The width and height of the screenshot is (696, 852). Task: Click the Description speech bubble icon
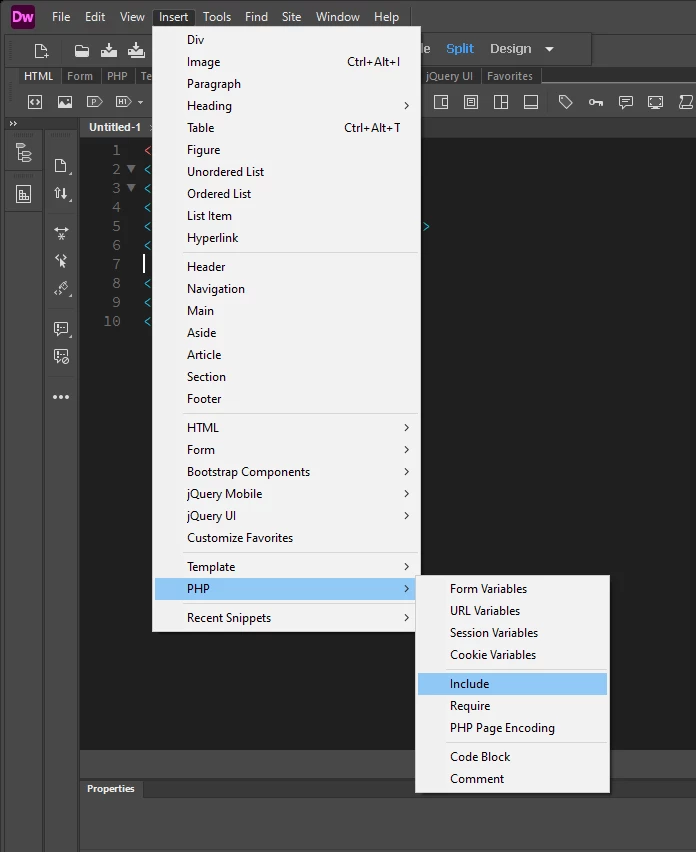[x=625, y=102]
